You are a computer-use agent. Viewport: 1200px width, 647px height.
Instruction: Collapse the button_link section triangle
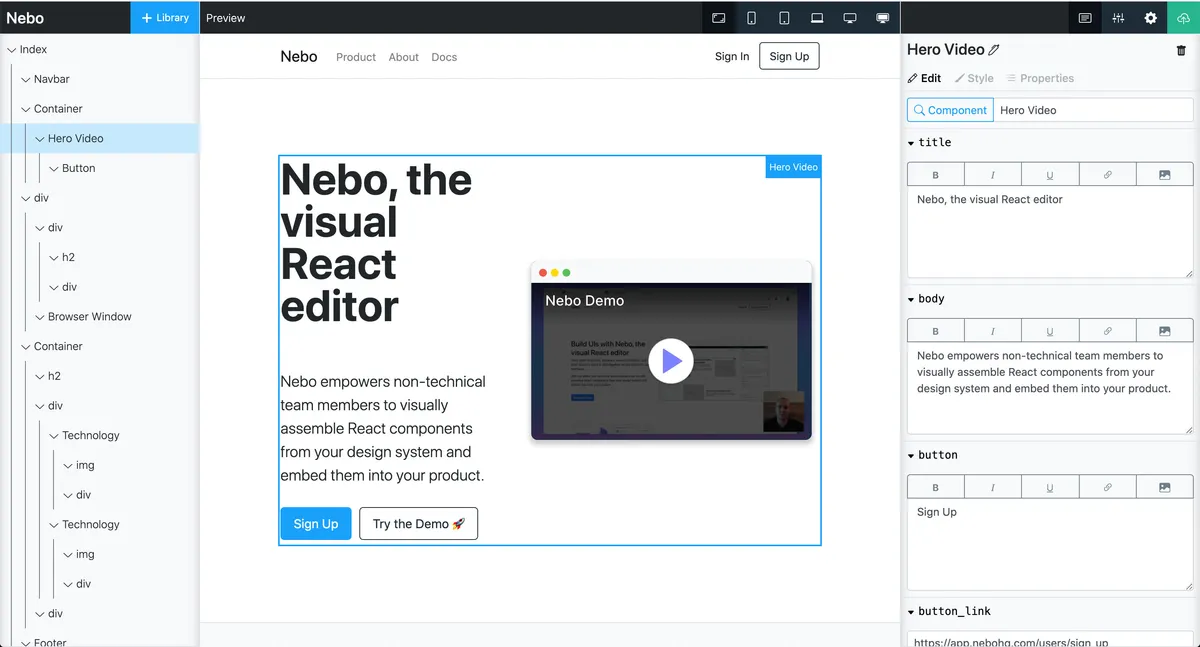pyautogui.click(x=911, y=611)
